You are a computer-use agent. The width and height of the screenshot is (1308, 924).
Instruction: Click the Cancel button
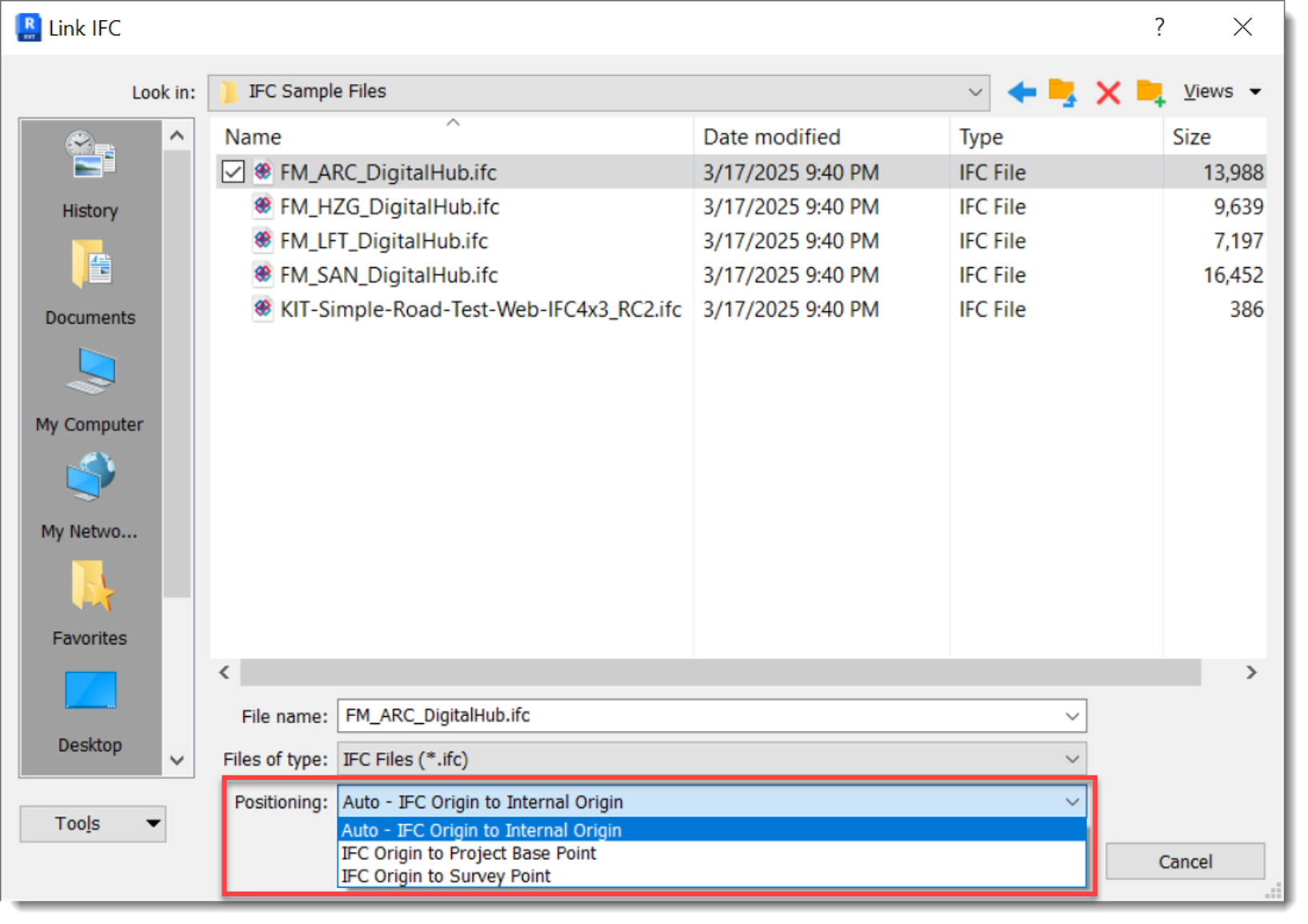tap(1185, 862)
